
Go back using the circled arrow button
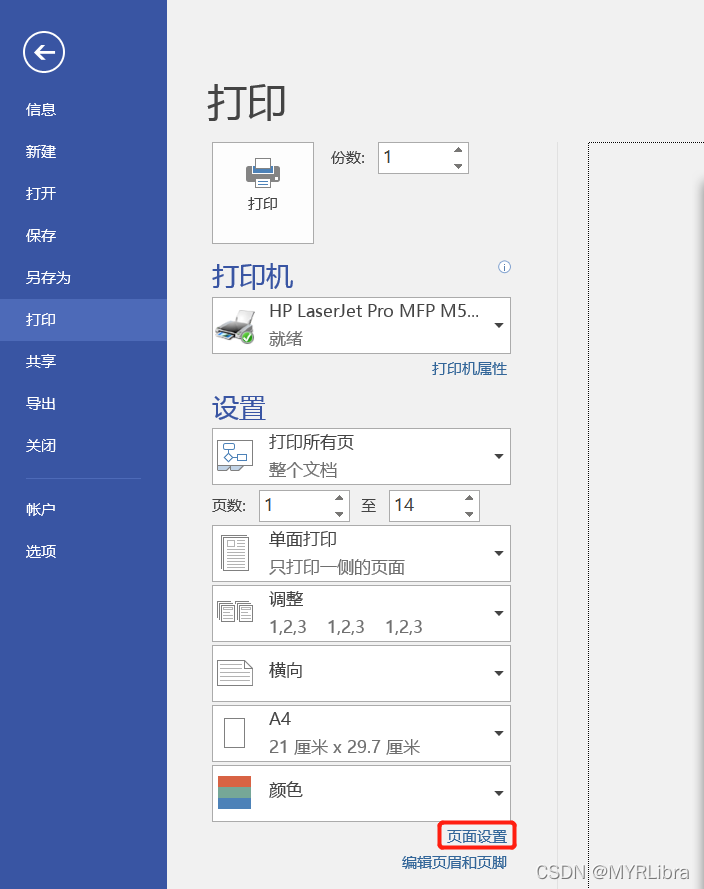point(44,52)
